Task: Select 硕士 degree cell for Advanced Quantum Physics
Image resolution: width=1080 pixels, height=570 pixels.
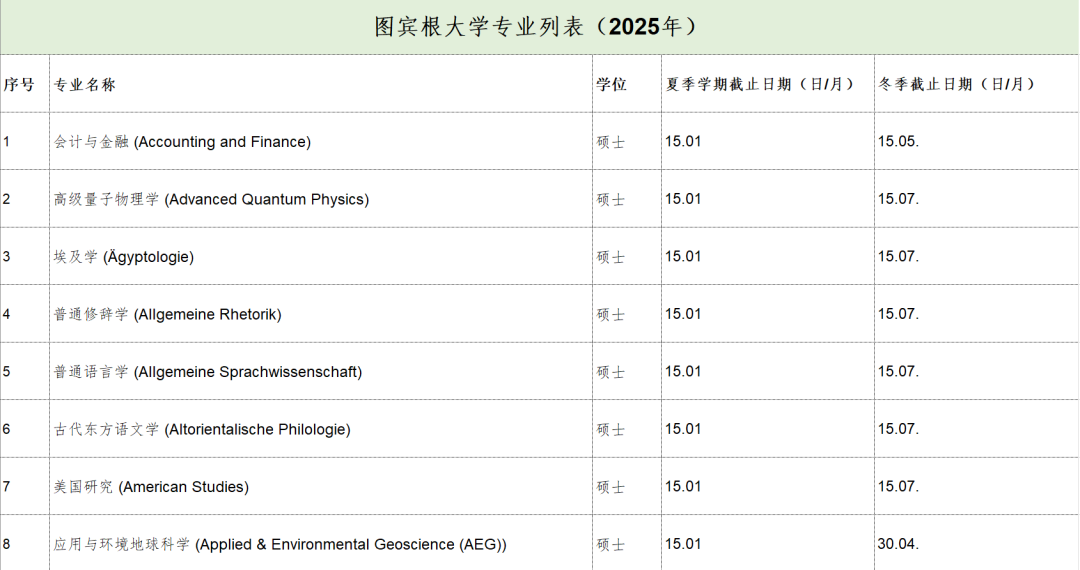Action: (x=611, y=199)
